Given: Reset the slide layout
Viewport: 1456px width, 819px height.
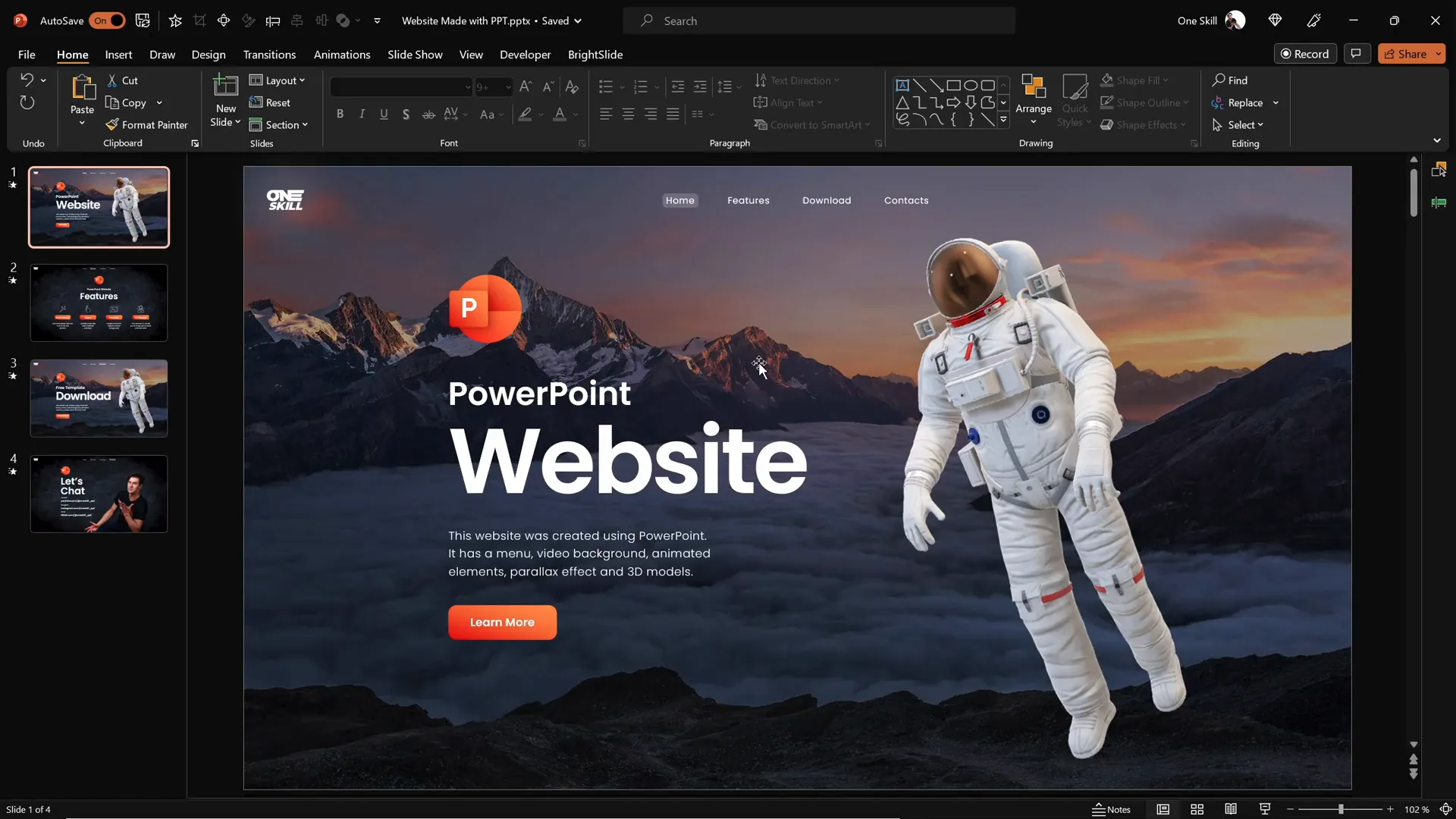Looking at the screenshot, I should click(270, 102).
